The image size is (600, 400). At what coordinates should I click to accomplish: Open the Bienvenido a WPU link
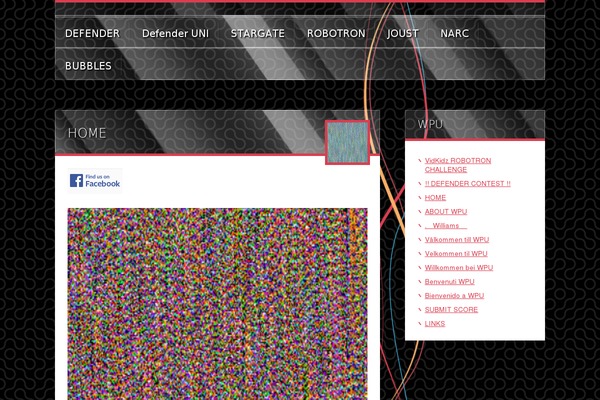(x=454, y=296)
